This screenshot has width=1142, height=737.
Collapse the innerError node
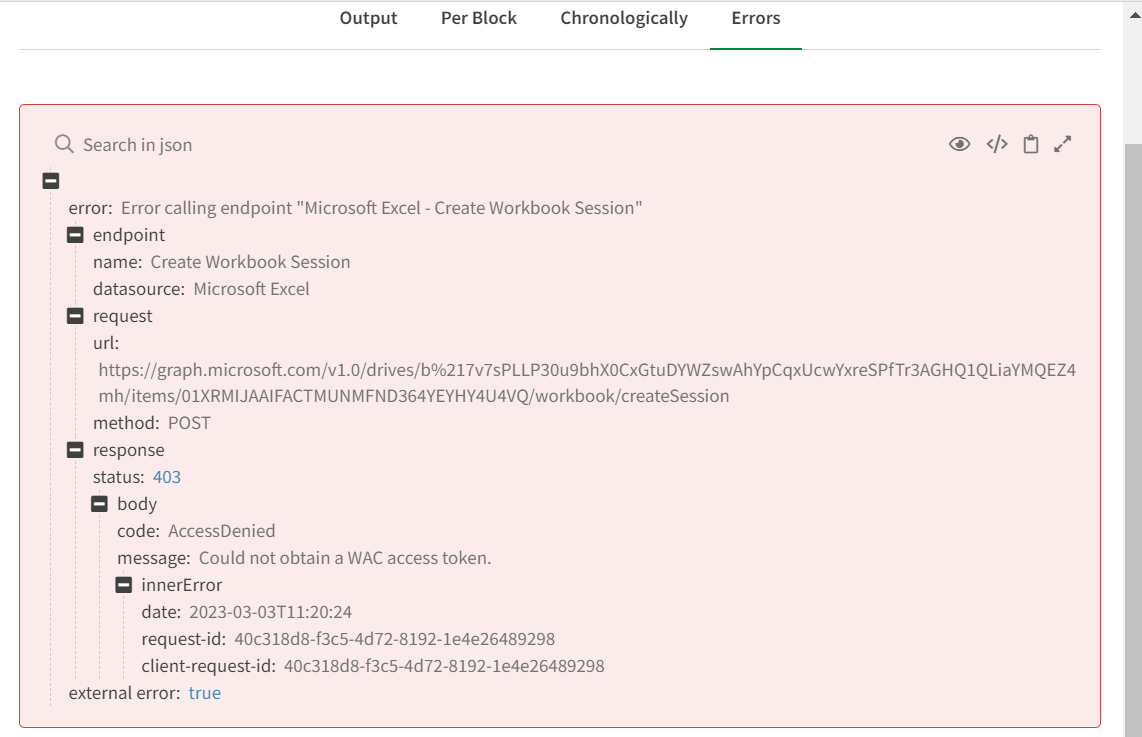coord(124,585)
